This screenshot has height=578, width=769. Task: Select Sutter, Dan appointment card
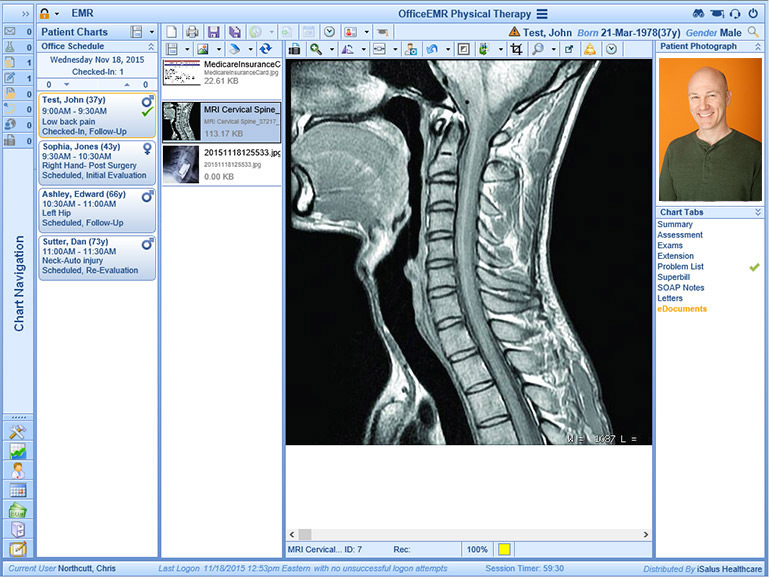tap(97, 256)
